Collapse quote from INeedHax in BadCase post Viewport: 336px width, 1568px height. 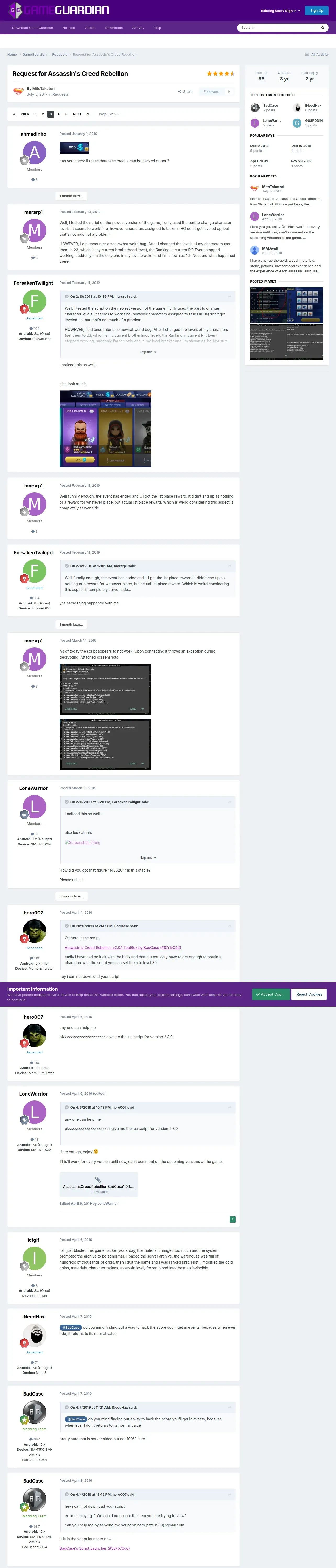tap(66, 1407)
